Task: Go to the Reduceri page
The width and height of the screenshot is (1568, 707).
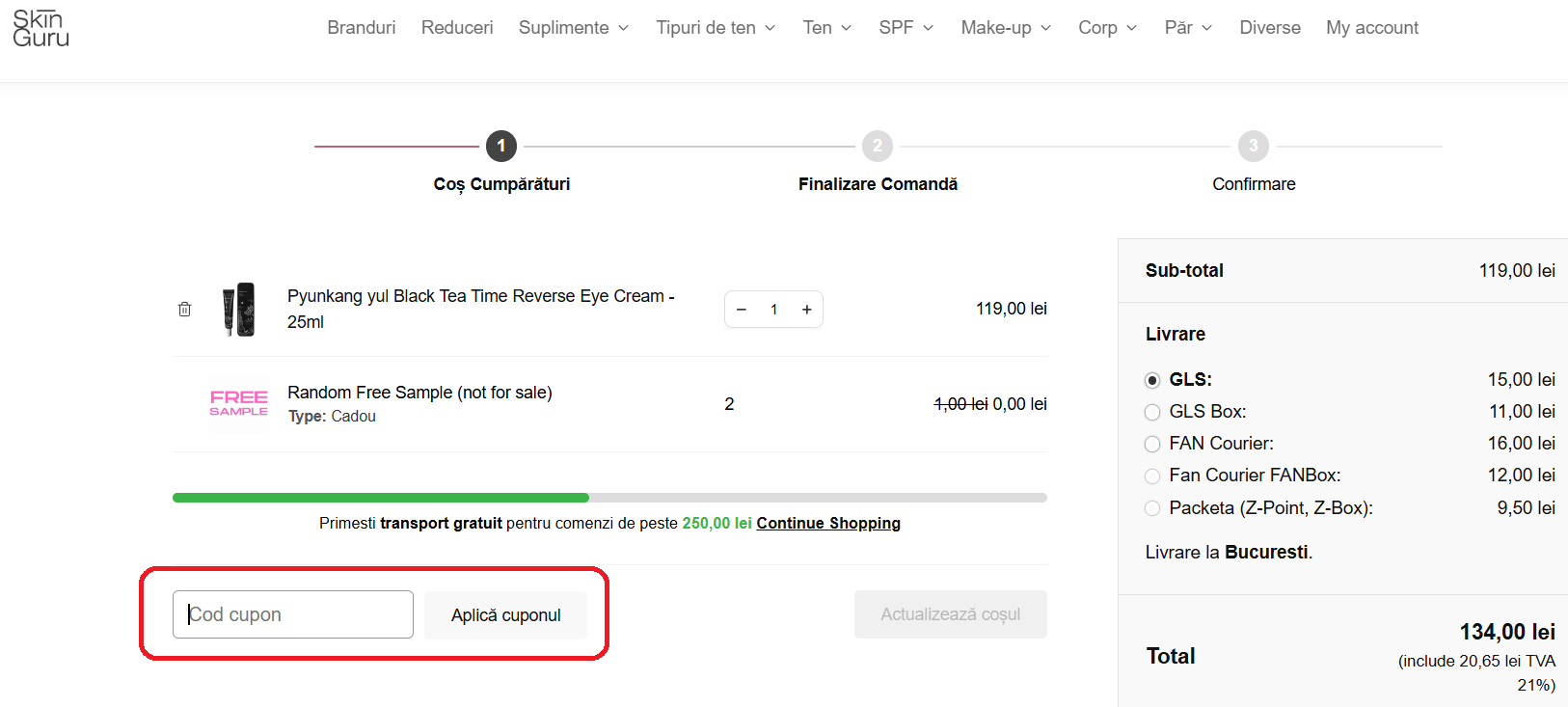Action: coord(457,28)
